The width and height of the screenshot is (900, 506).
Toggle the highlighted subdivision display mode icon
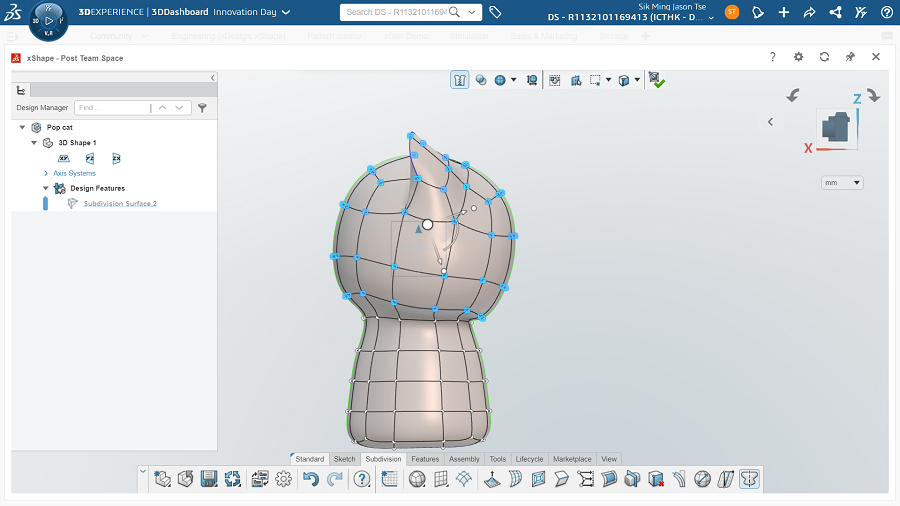[460, 80]
